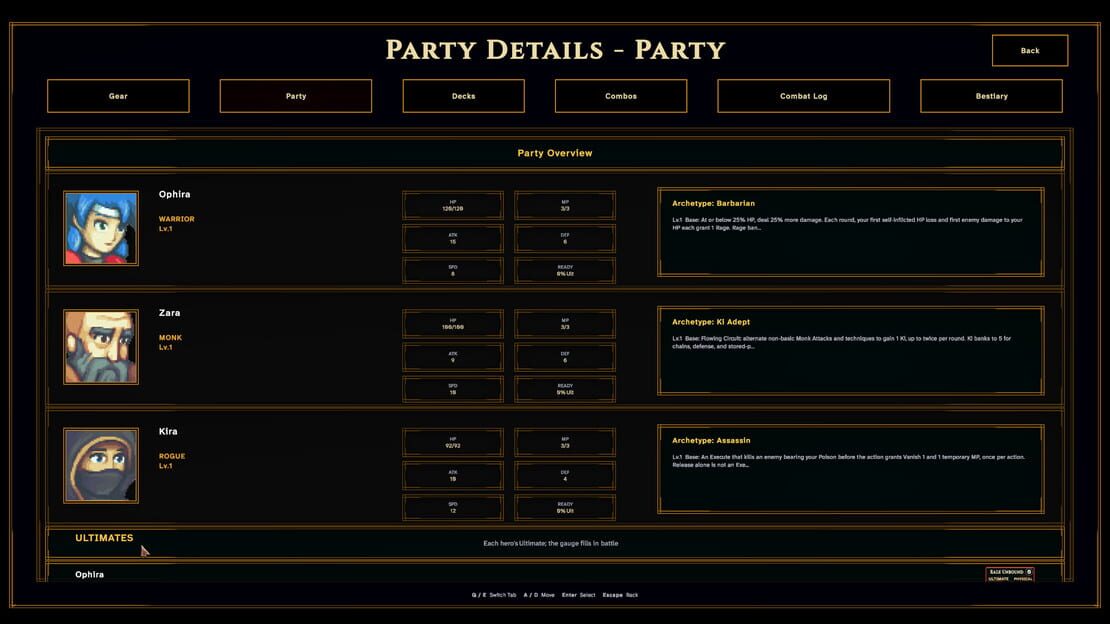Click the 'Q / E Switch Tab' hint
Viewport: 1110px width, 624px height.
(494, 595)
